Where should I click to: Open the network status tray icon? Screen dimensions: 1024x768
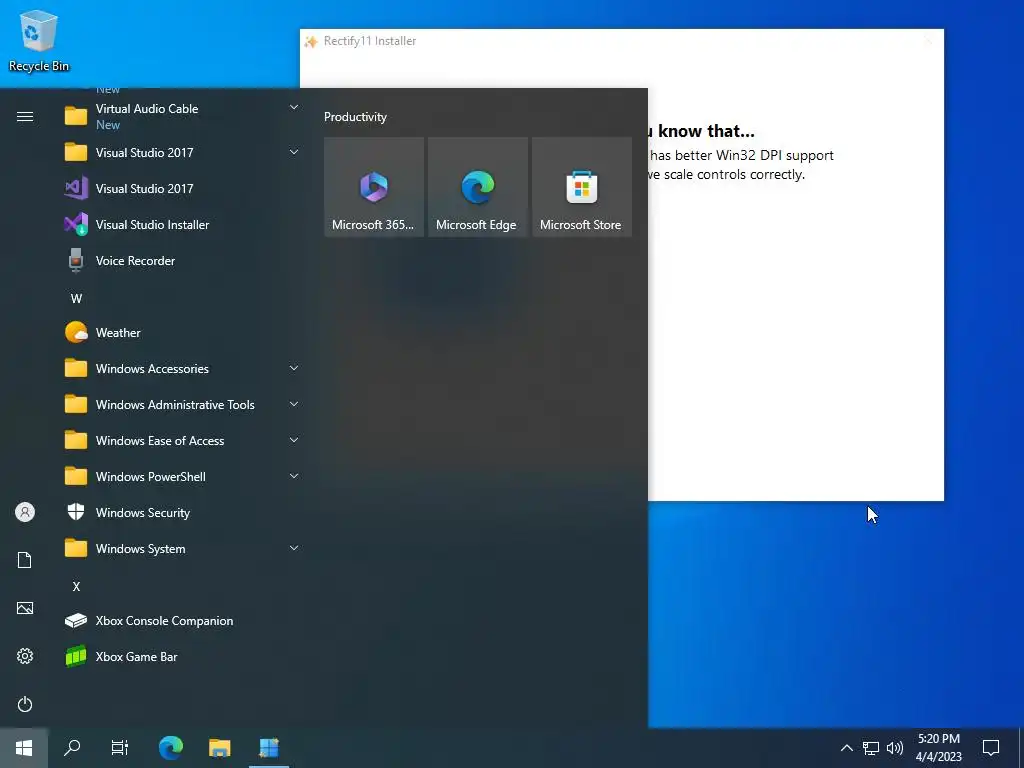click(871, 748)
